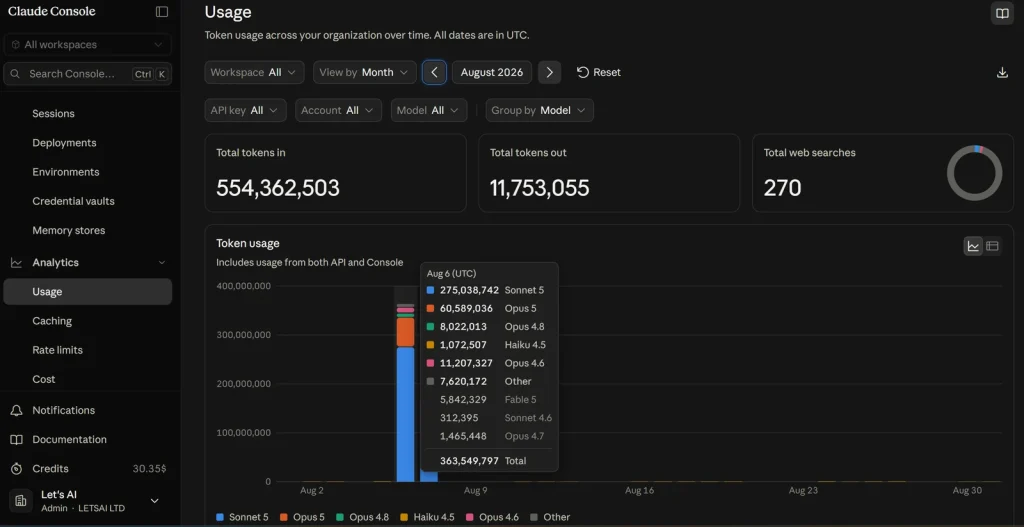Switch token usage to table view icon
This screenshot has height=527, width=1024.
pyautogui.click(x=992, y=246)
